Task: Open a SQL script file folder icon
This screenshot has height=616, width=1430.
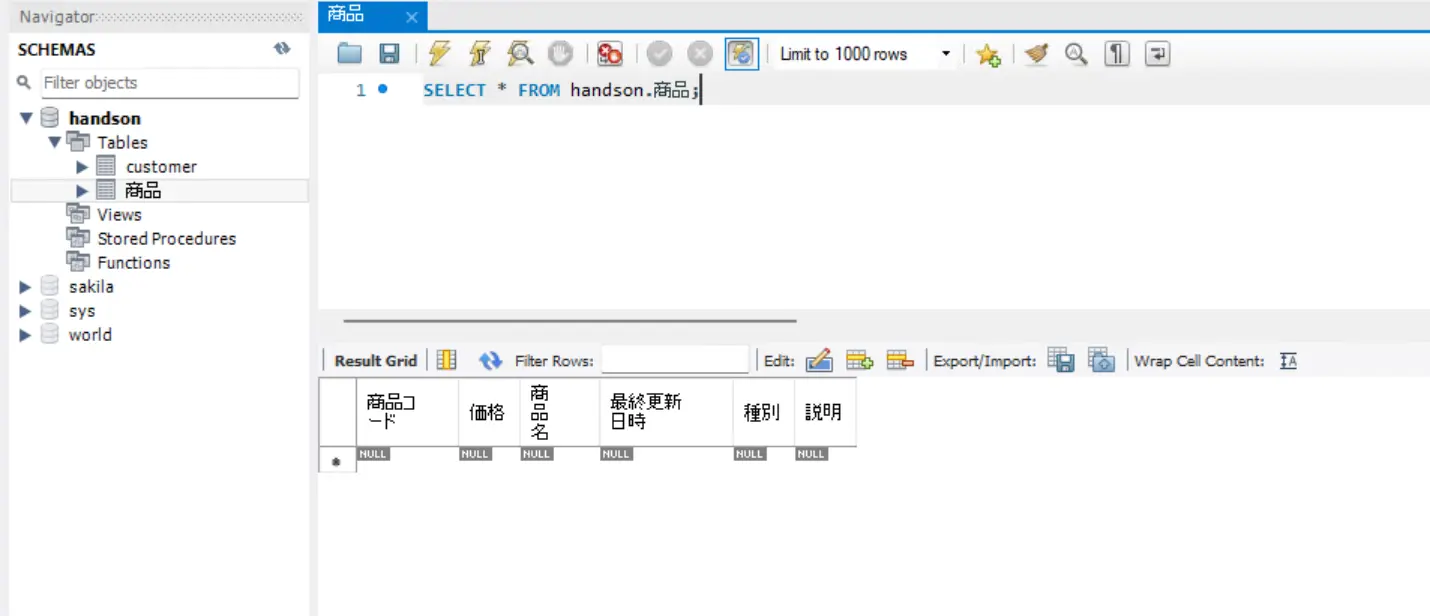Action: click(x=349, y=54)
